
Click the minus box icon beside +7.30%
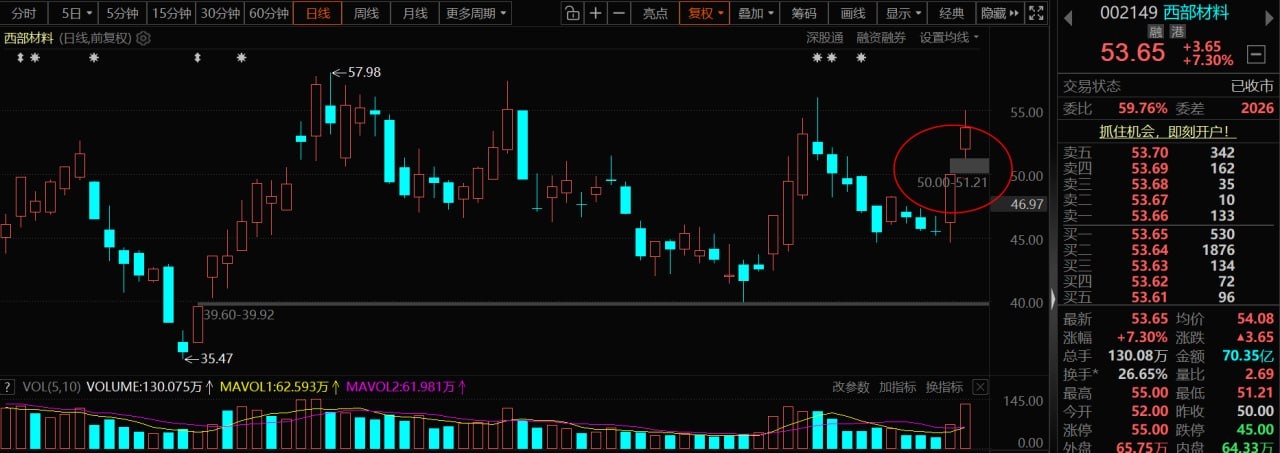click(x=1254, y=52)
